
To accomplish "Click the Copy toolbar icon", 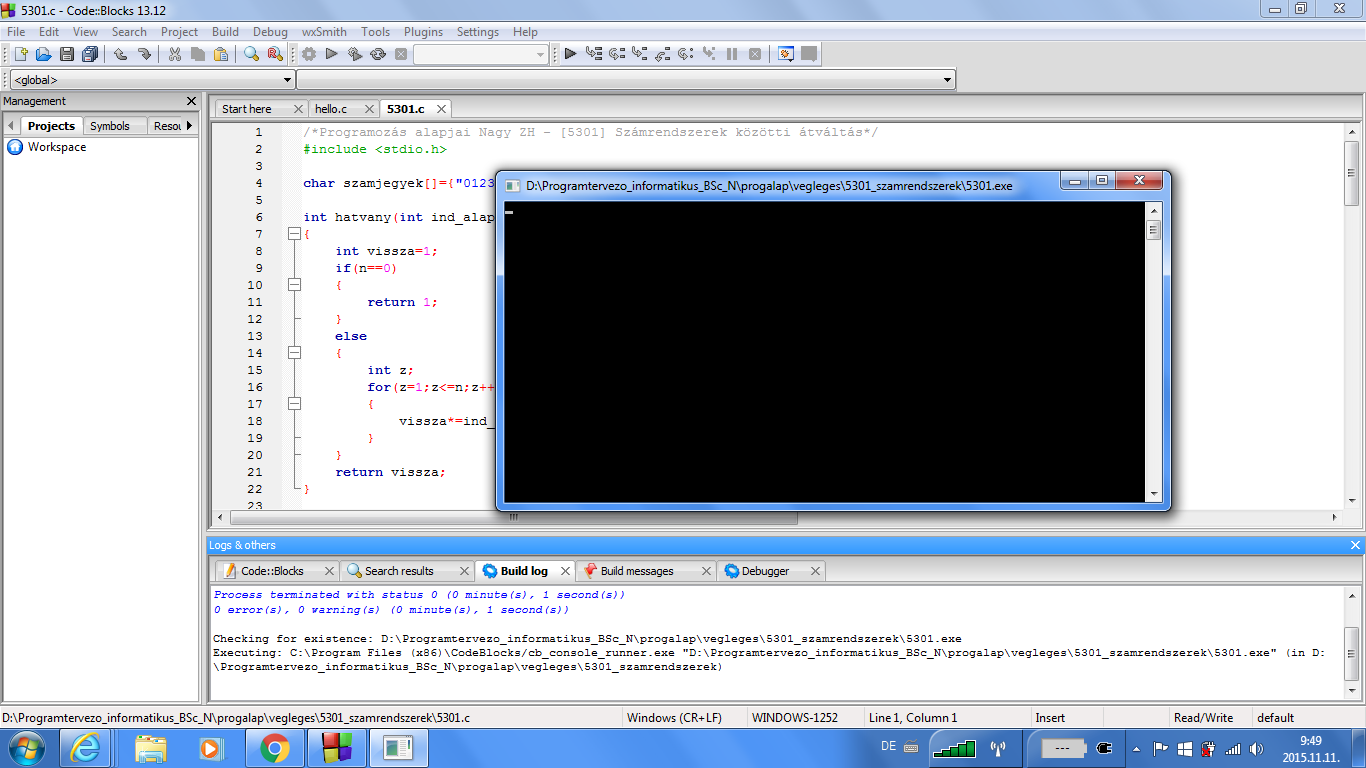I will pos(198,54).
